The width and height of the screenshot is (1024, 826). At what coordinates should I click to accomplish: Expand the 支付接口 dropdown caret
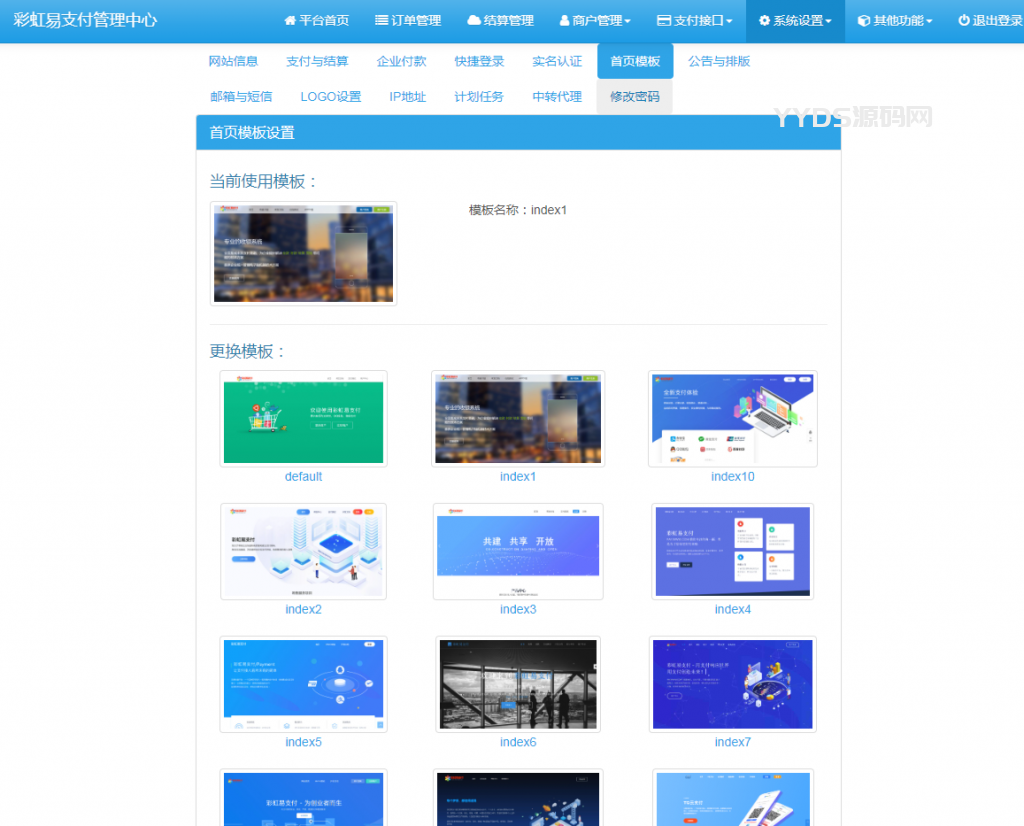coord(729,22)
